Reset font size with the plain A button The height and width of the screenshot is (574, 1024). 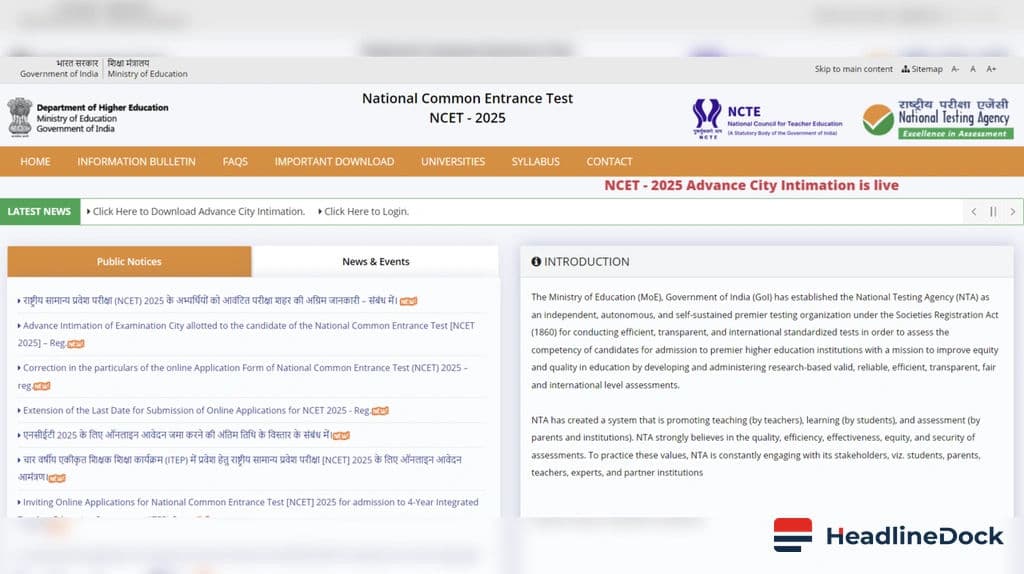pos(972,69)
